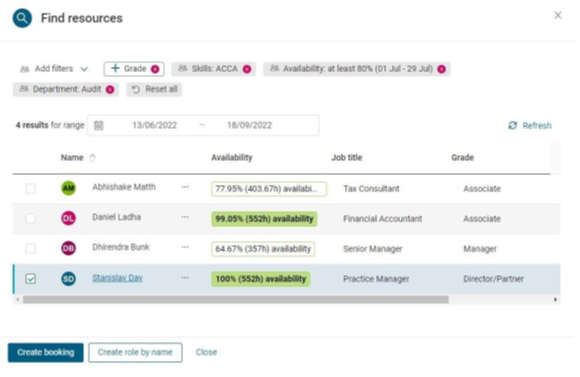Click the Availability at least 80% chip
Screen dimensions: 580x377
[x=357, y=69]
